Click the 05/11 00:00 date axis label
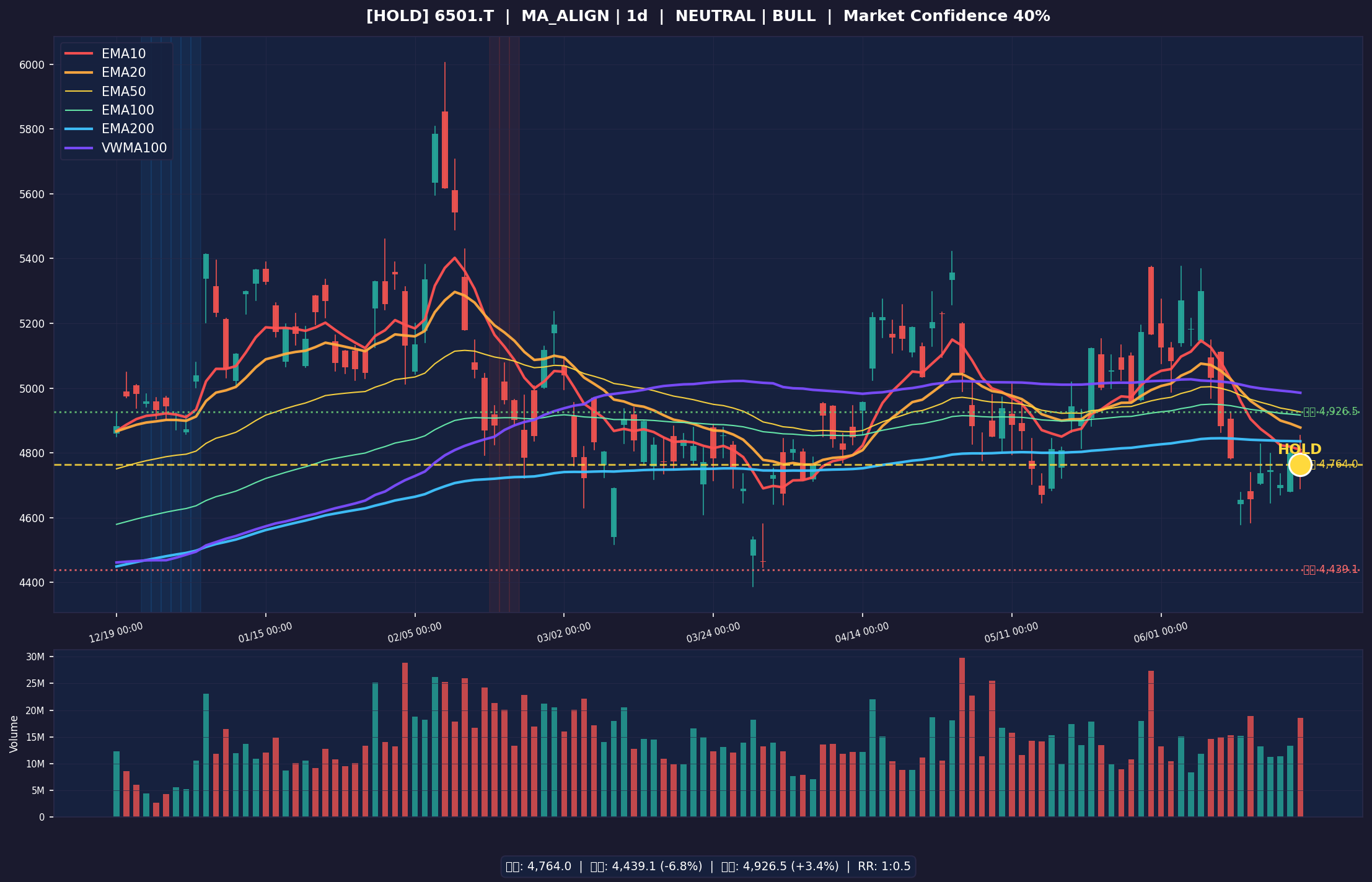1372x882 pixels. point(1011,632)
